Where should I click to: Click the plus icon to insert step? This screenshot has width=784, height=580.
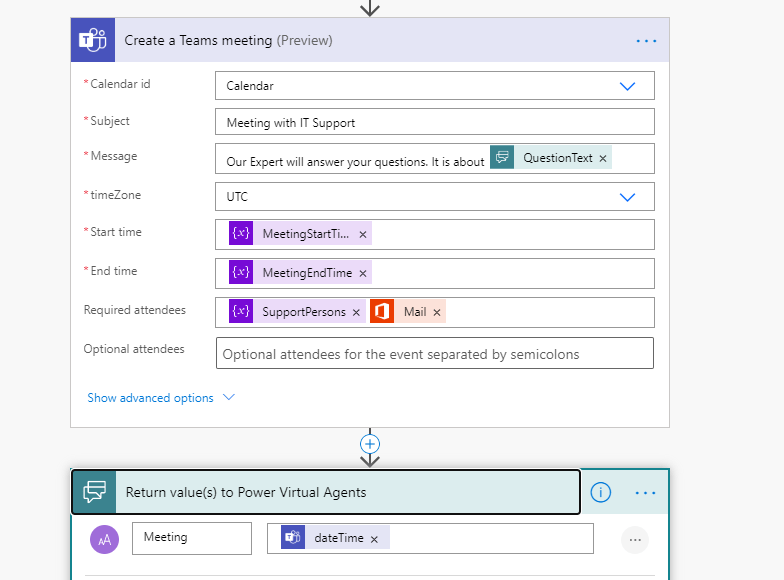[370, 443]
